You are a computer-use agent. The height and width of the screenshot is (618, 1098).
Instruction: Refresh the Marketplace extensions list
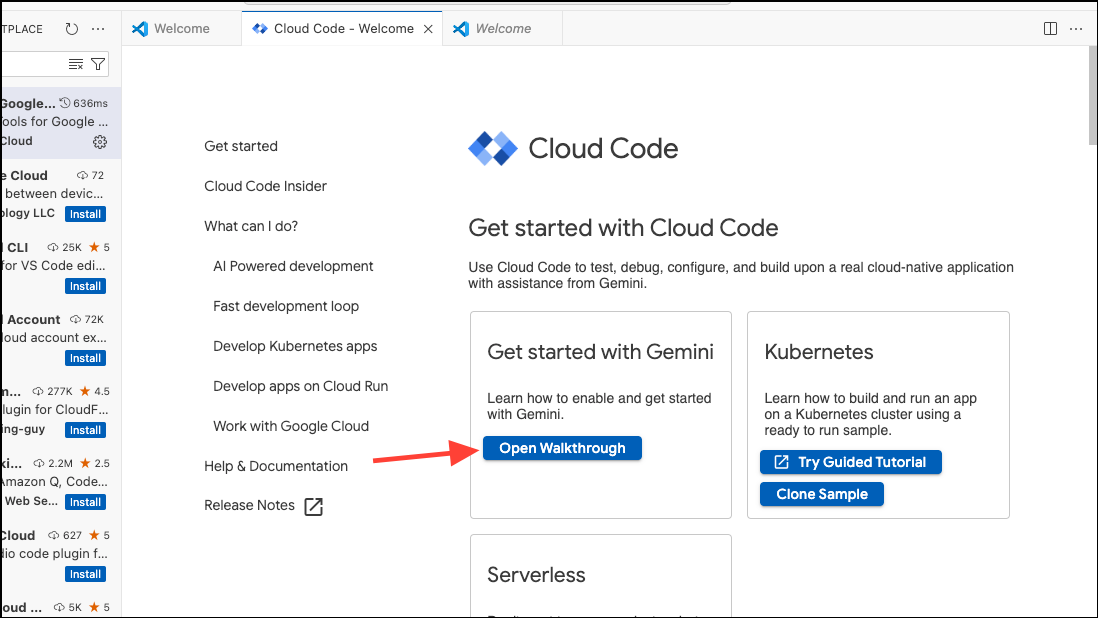point(70,28)
